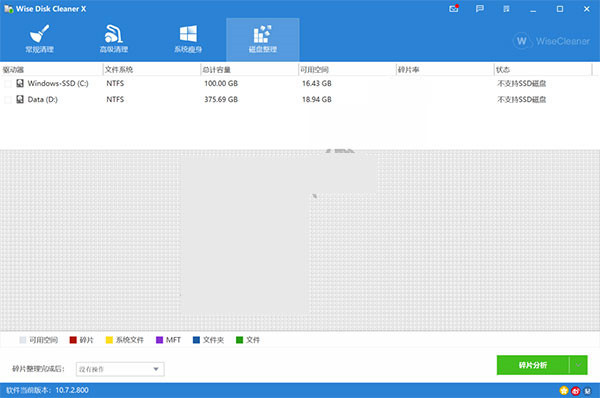Sort by the 文件系统 column header
Viewport: 600px width, 398px height.
point(152,70)
